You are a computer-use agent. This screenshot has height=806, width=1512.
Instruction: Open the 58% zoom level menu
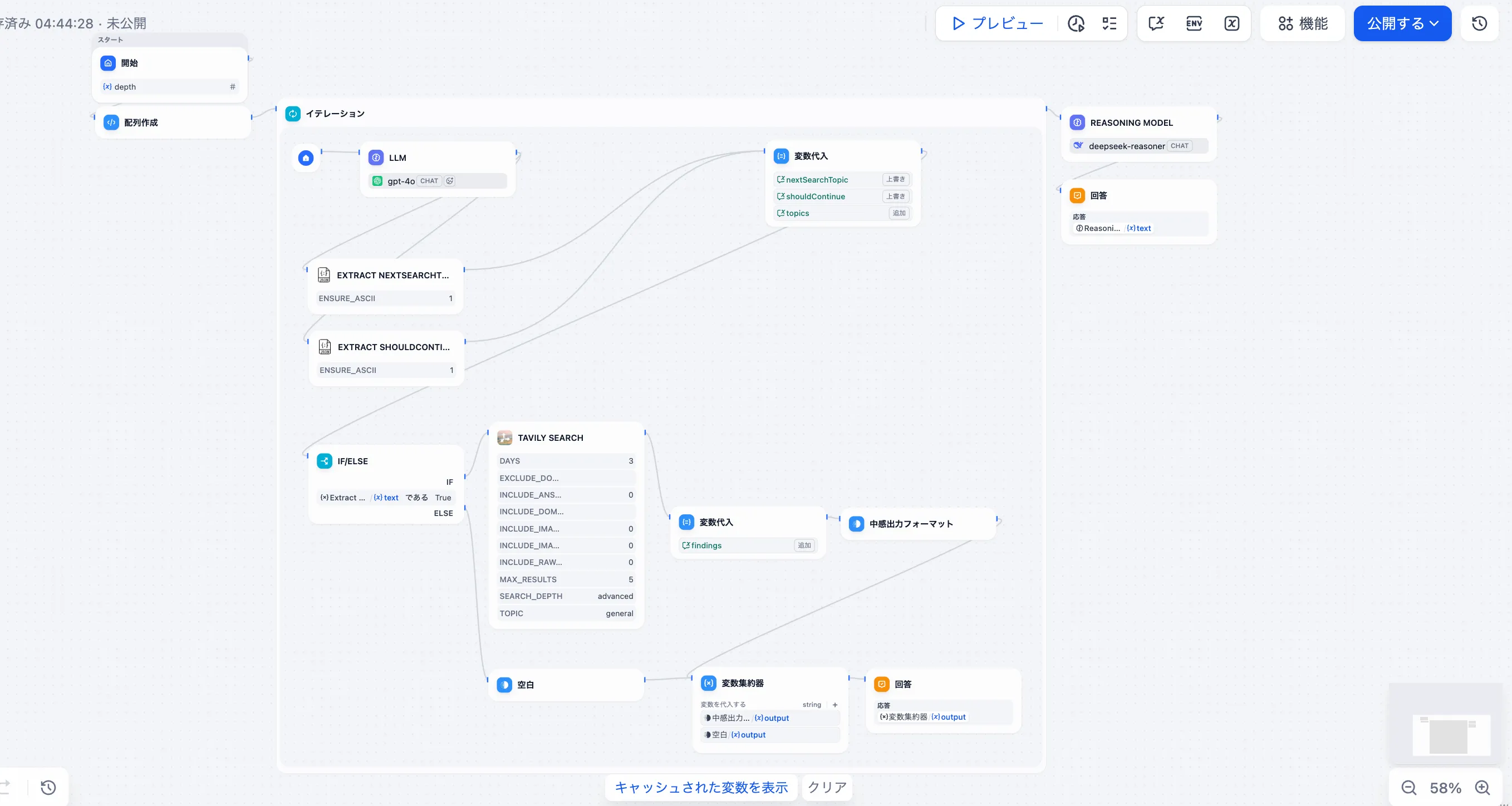pos(1445,788)
